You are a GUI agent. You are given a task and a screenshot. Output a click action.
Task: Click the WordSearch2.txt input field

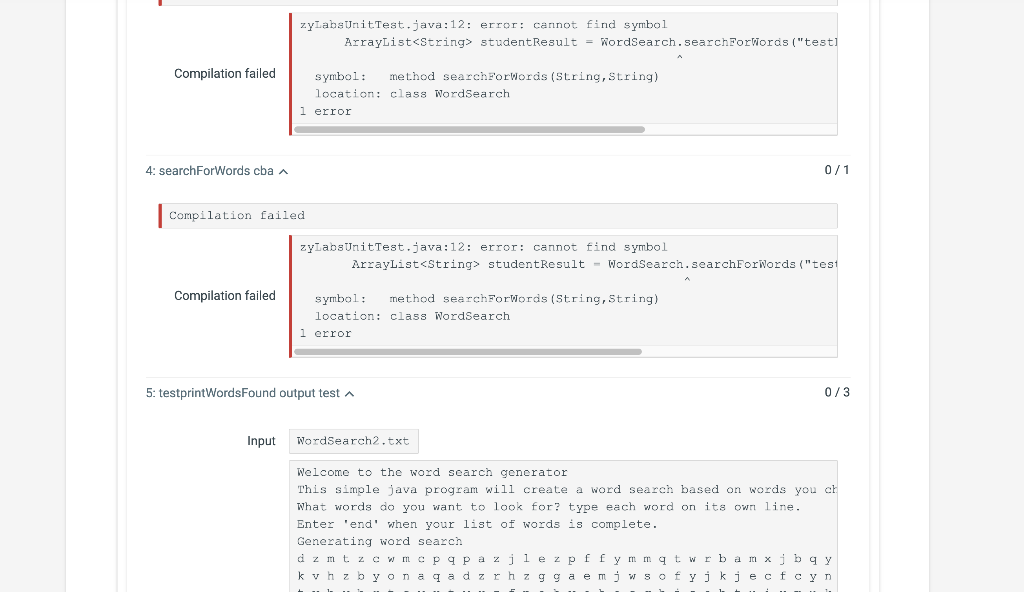[353, 441]
